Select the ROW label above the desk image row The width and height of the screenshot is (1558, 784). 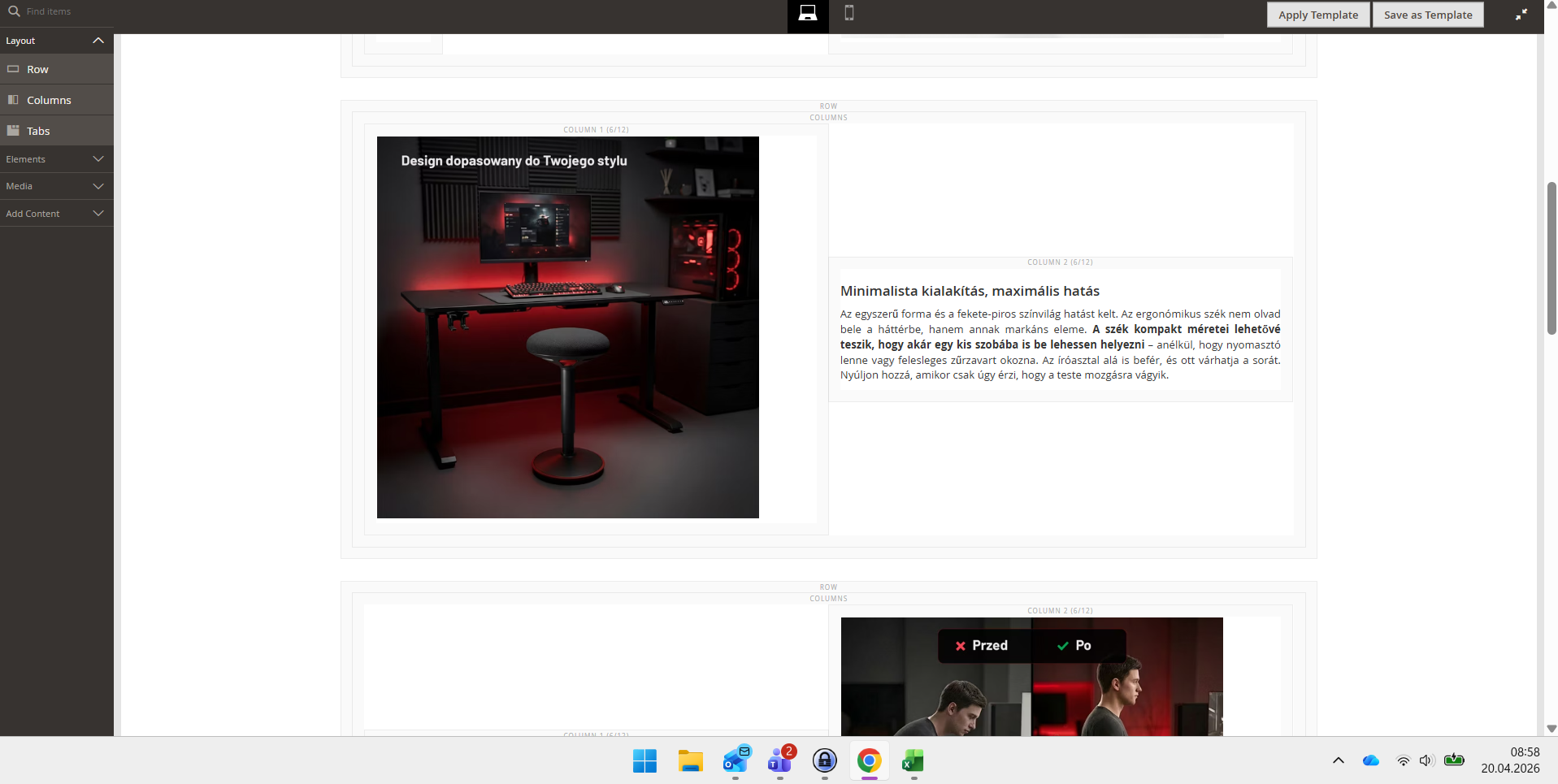[828, 106]
